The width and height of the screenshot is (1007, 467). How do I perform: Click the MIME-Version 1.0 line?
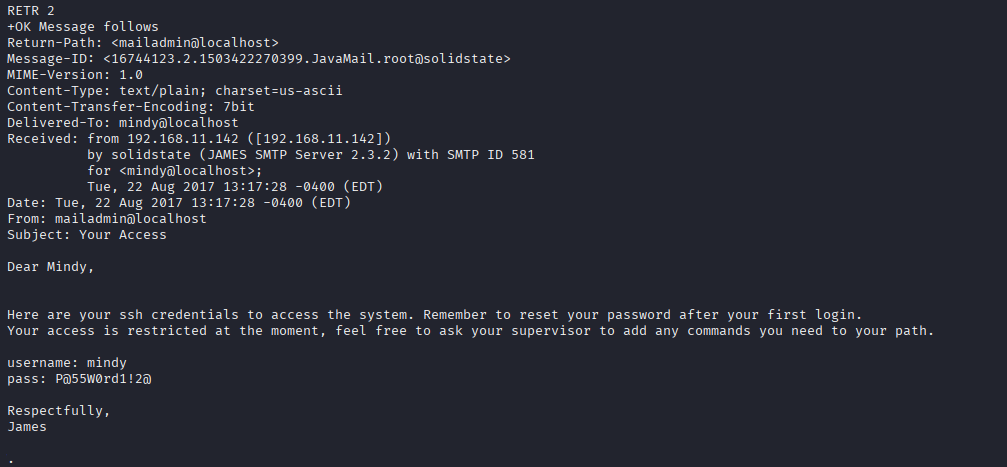pyautogui.click(x=74, y=75)
